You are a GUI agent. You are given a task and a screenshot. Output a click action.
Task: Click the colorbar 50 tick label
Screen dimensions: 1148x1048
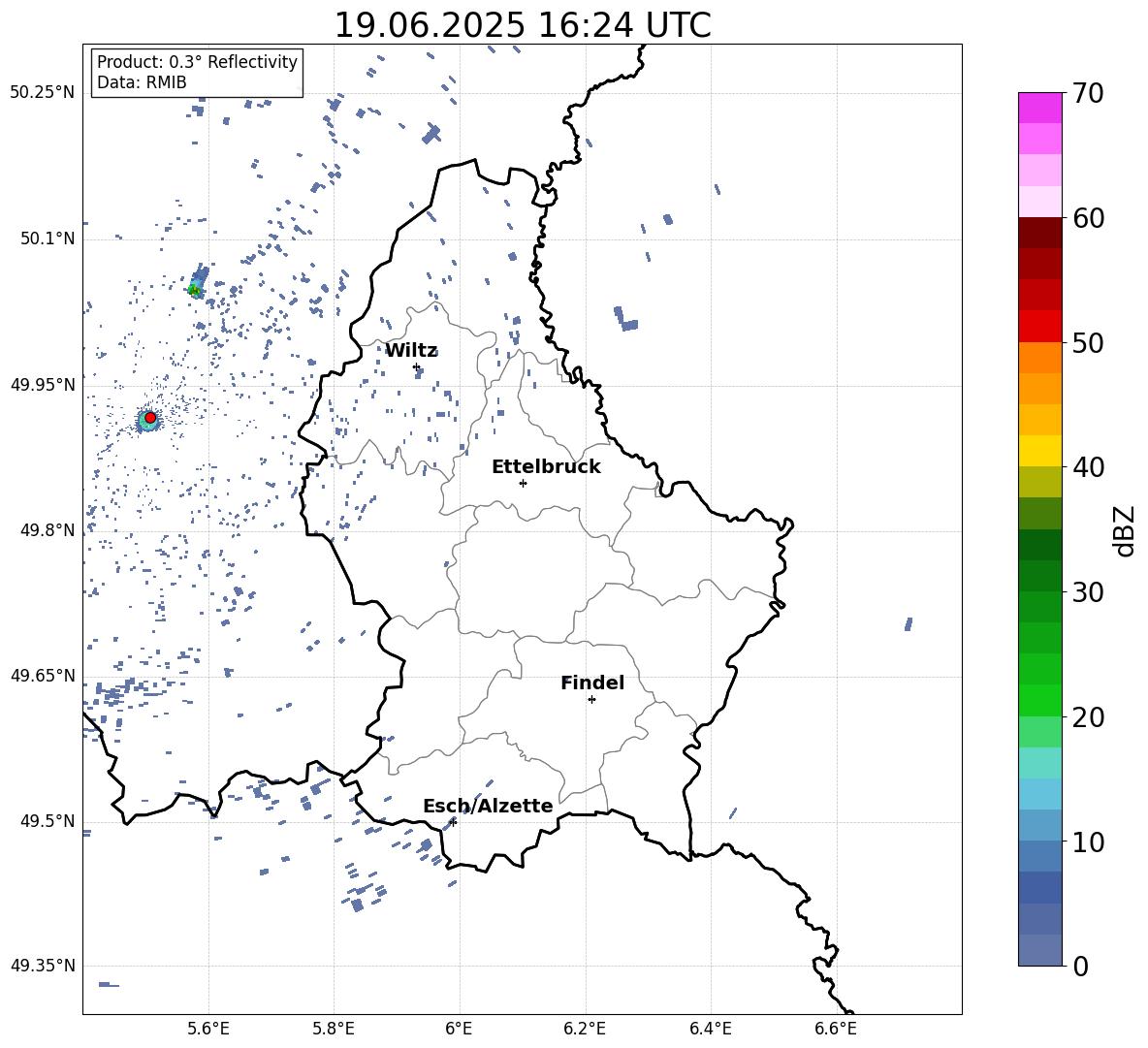point(1088,342)
